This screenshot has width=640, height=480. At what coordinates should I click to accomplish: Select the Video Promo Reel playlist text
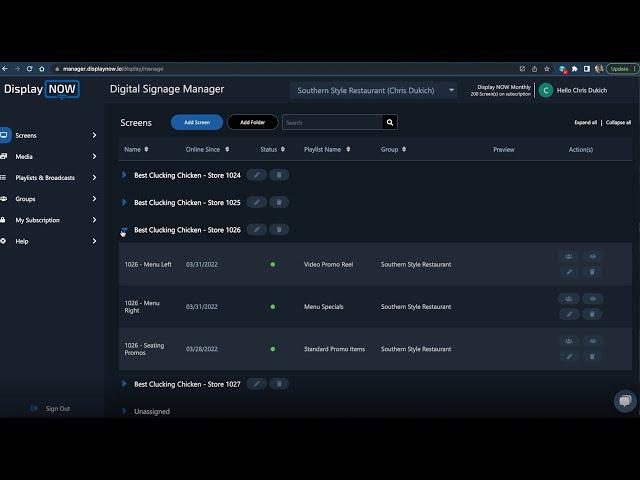(x=328, y=264)
